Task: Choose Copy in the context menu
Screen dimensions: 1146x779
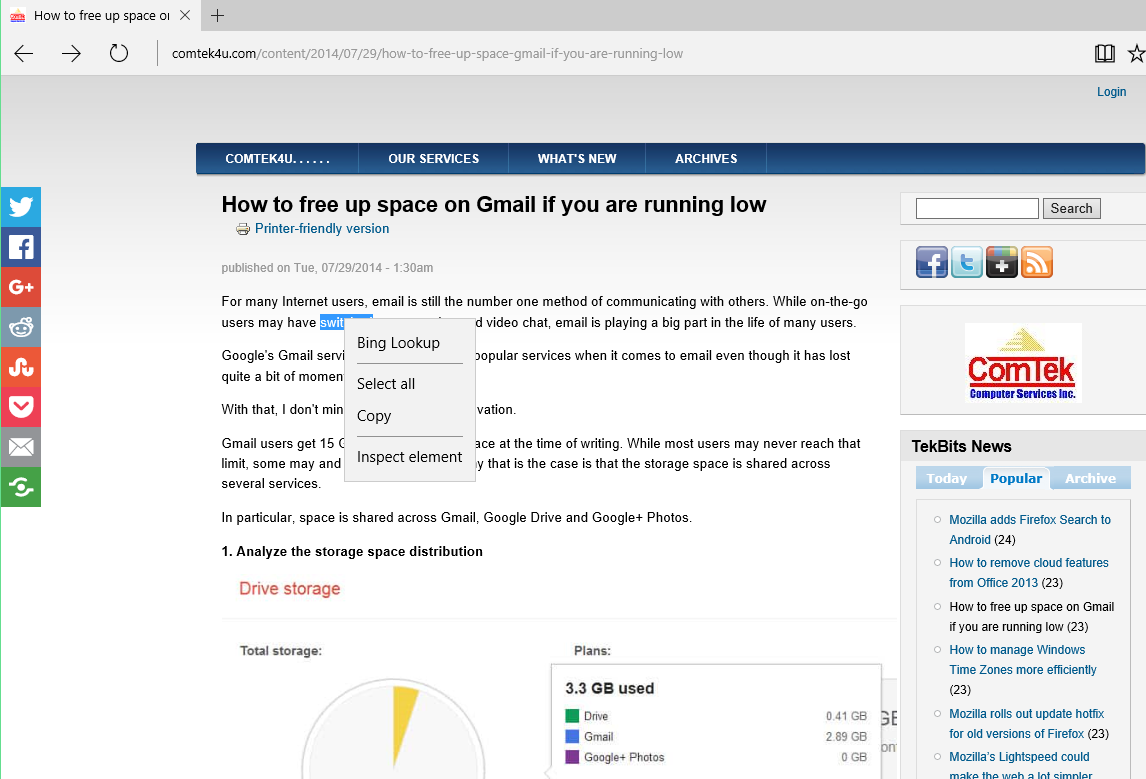Action: pyautogui.click(x=409, y=416)
